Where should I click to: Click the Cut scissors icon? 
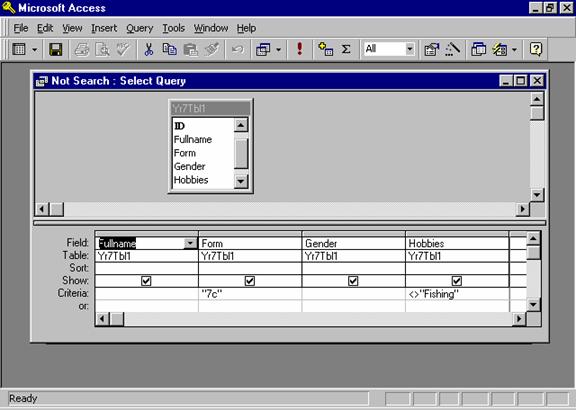(149, 49)
